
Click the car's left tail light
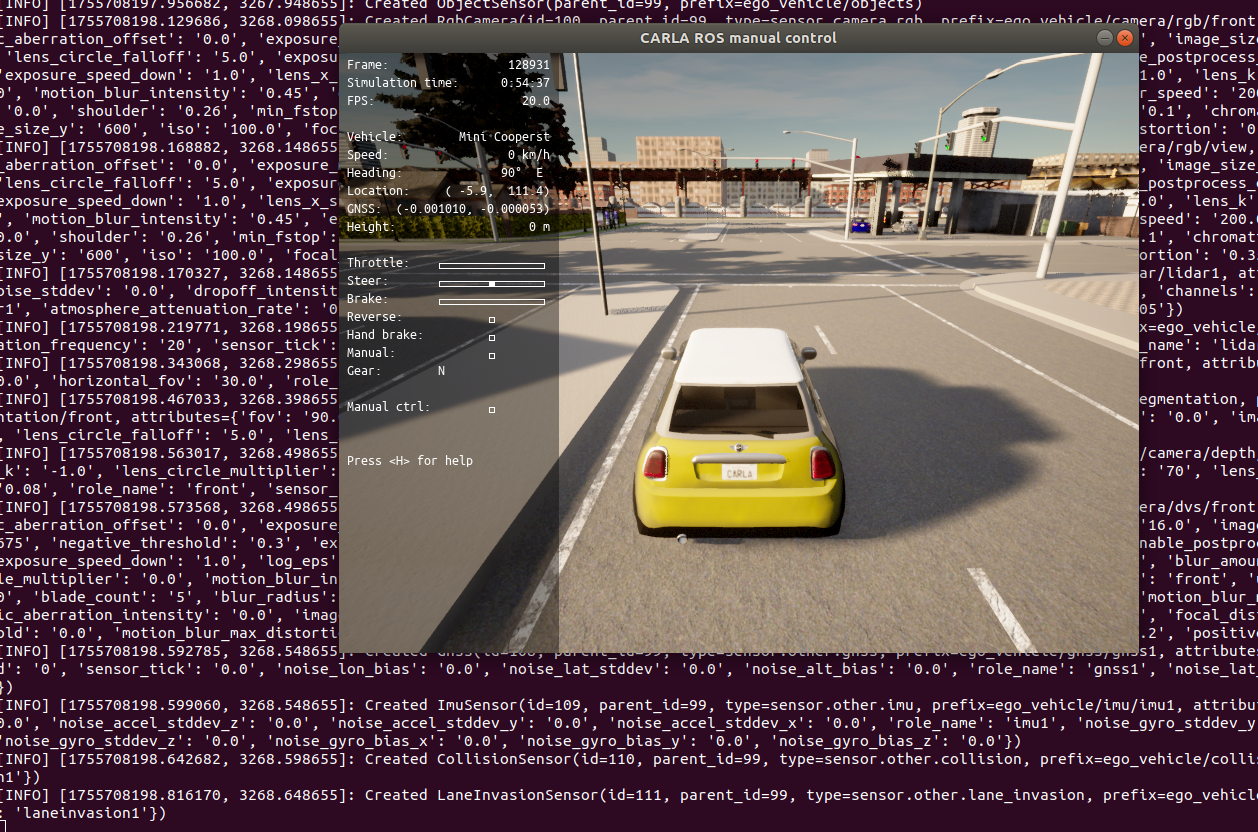click(655, 463)
